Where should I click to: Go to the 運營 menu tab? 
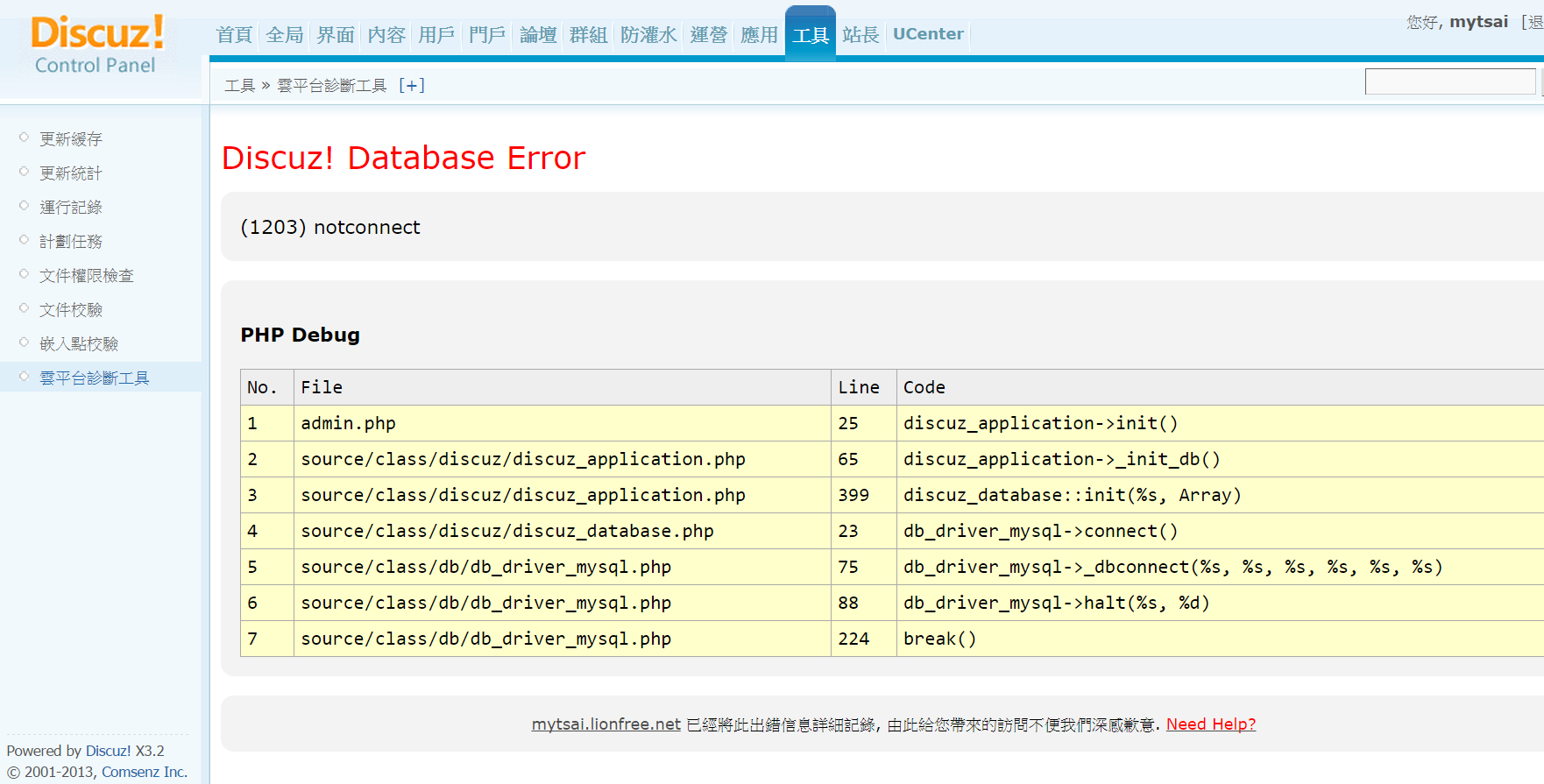(x=708, y=35)
